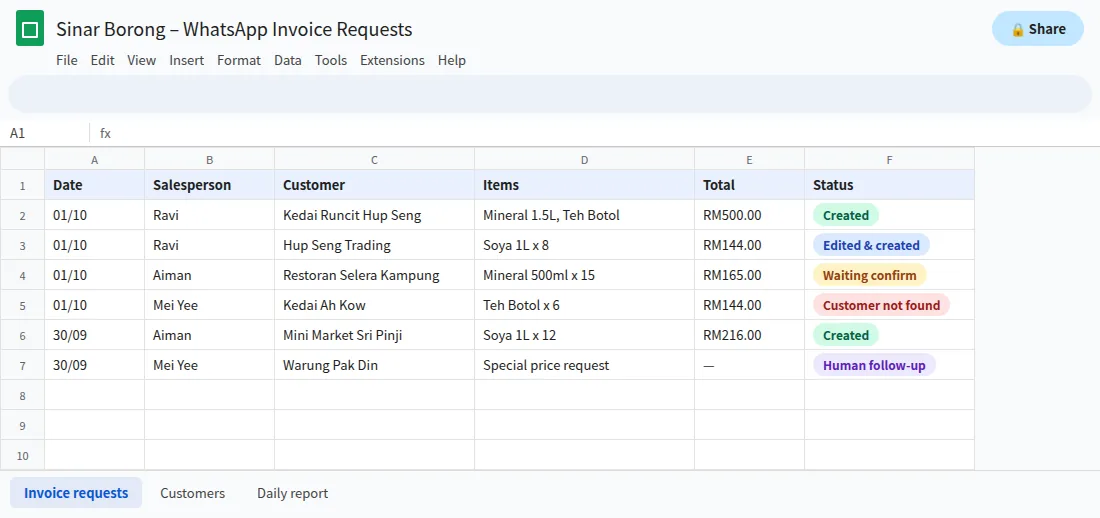Viewport: 1100px width, 518px height.
Task: Click the Salesperson header cell
Action: [x=210, y=185]
